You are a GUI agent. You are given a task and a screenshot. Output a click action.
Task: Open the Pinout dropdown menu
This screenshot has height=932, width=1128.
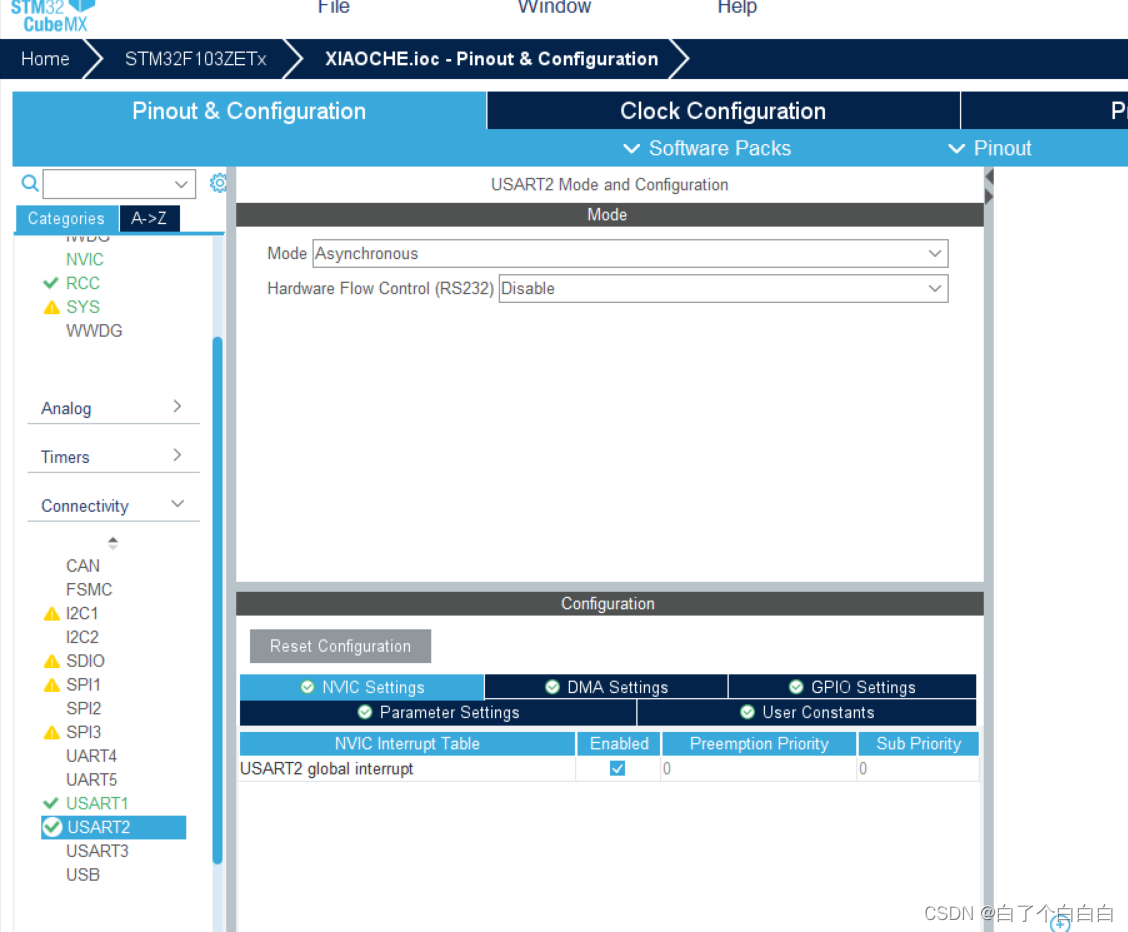click(990, 148)
